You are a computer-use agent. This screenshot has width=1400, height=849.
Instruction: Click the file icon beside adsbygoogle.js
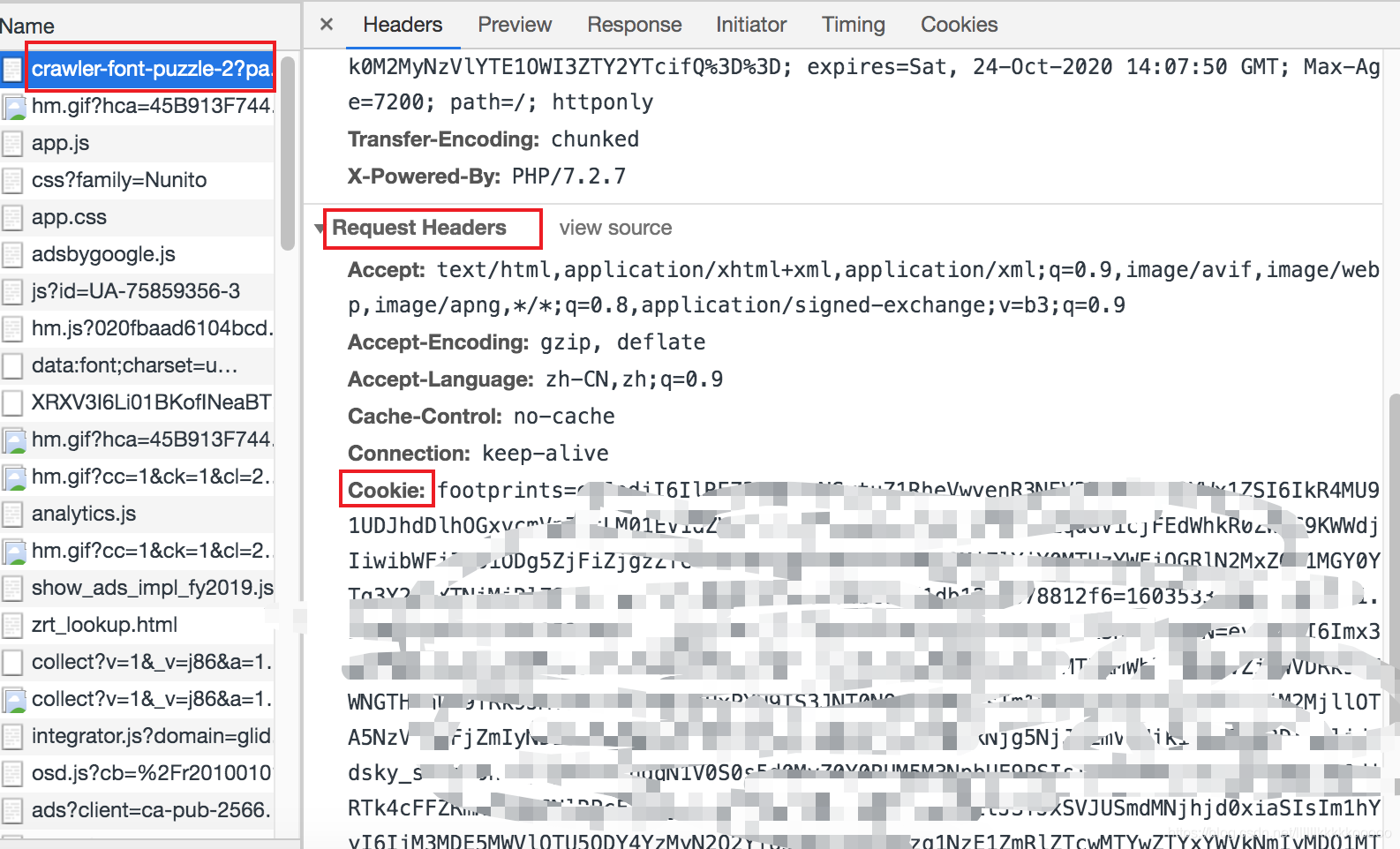[x=12, y=254]
